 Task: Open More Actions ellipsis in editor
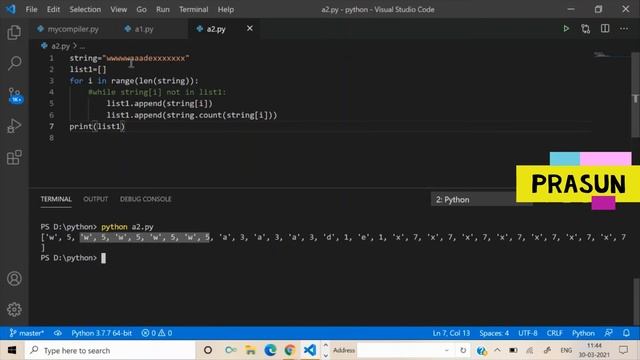(624, 29)
